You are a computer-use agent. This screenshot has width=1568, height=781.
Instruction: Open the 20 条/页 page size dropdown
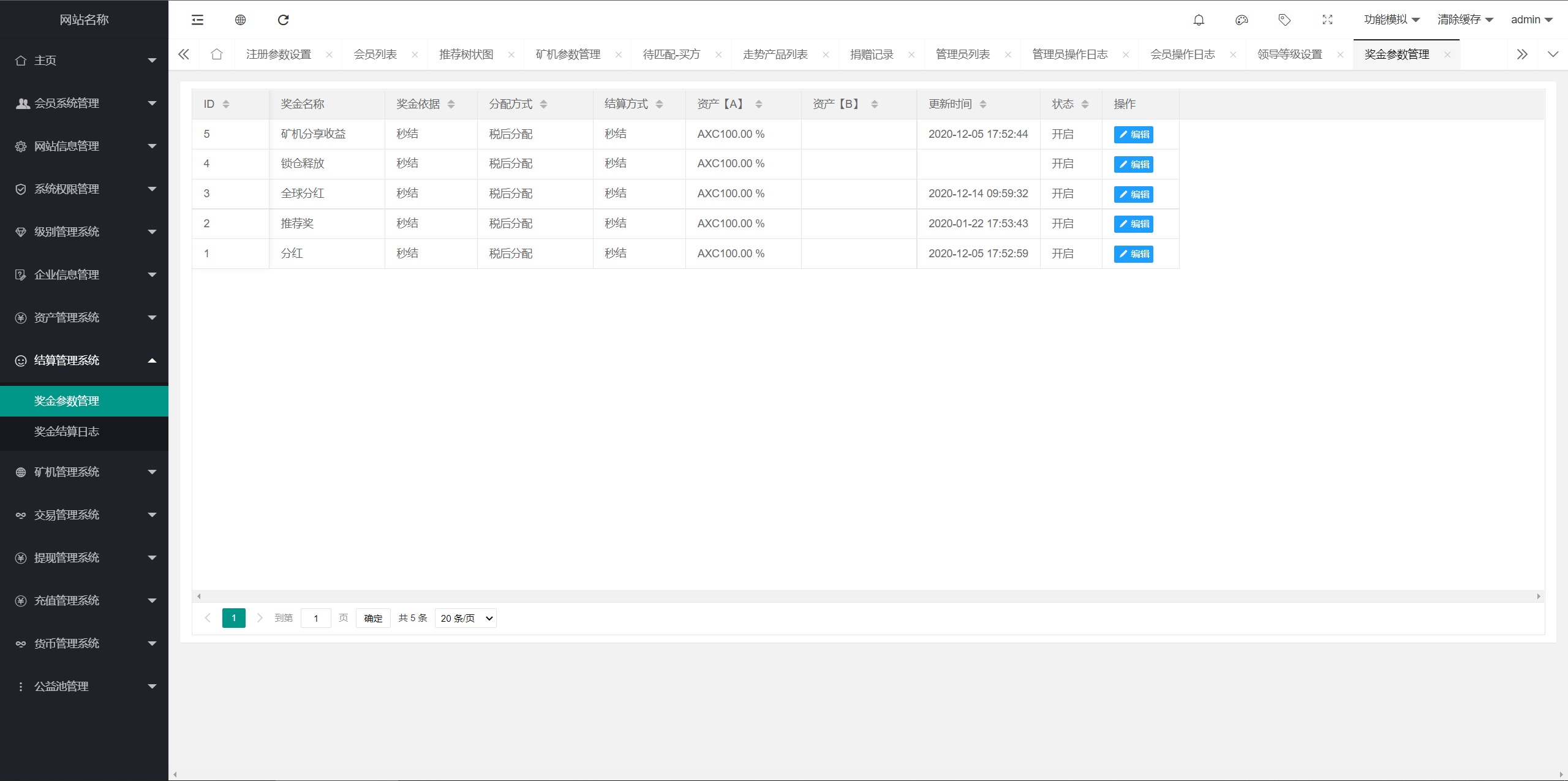[x=465, y=618]
